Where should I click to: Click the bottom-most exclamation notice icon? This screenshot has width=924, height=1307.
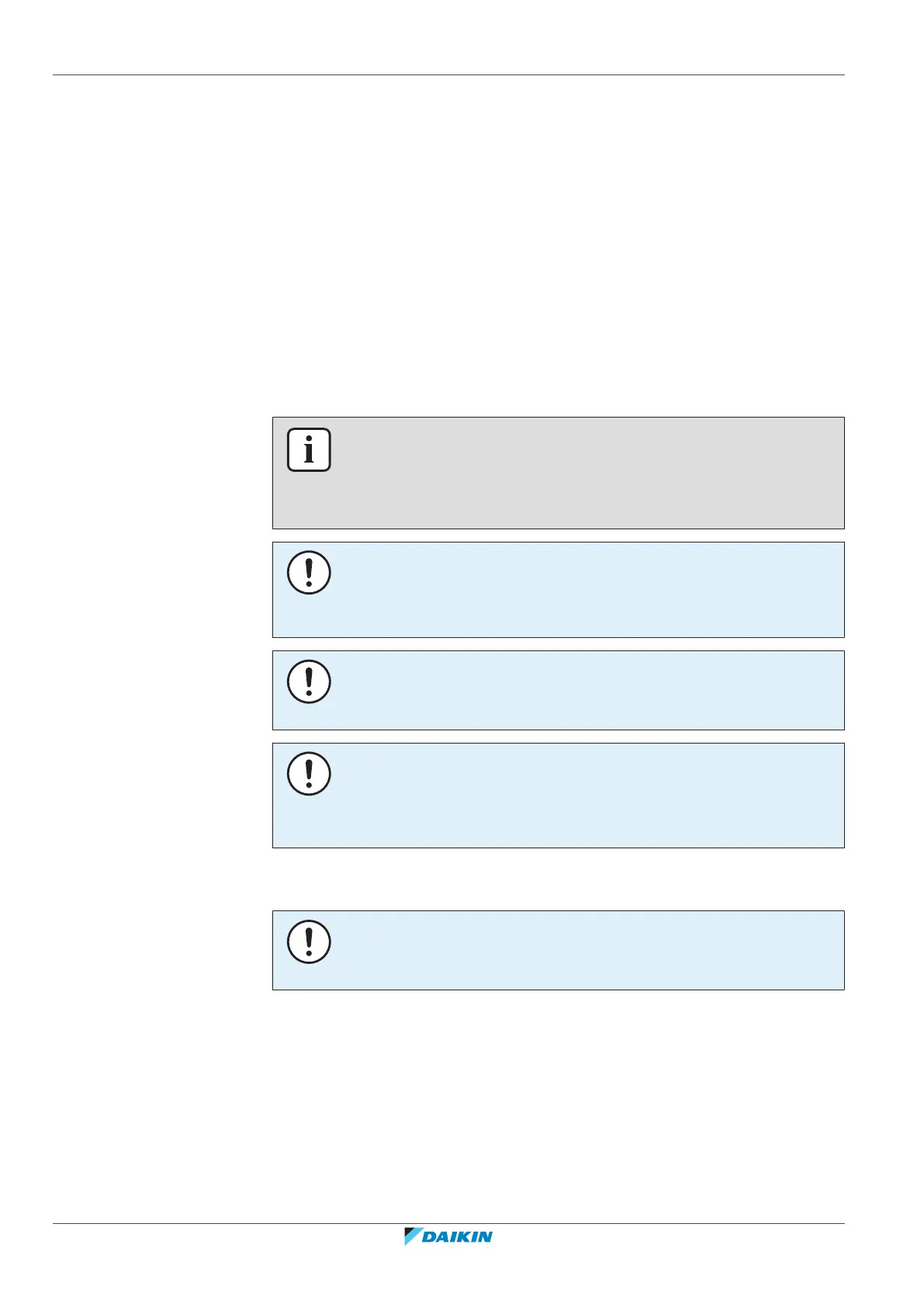click(x=309, y=941)
